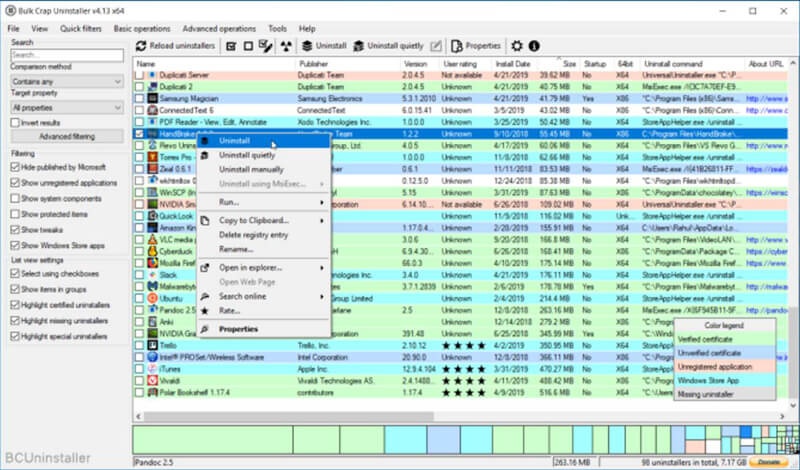800x470 pixels.
Task: Select Rename... in context menu
Action: 264,250
